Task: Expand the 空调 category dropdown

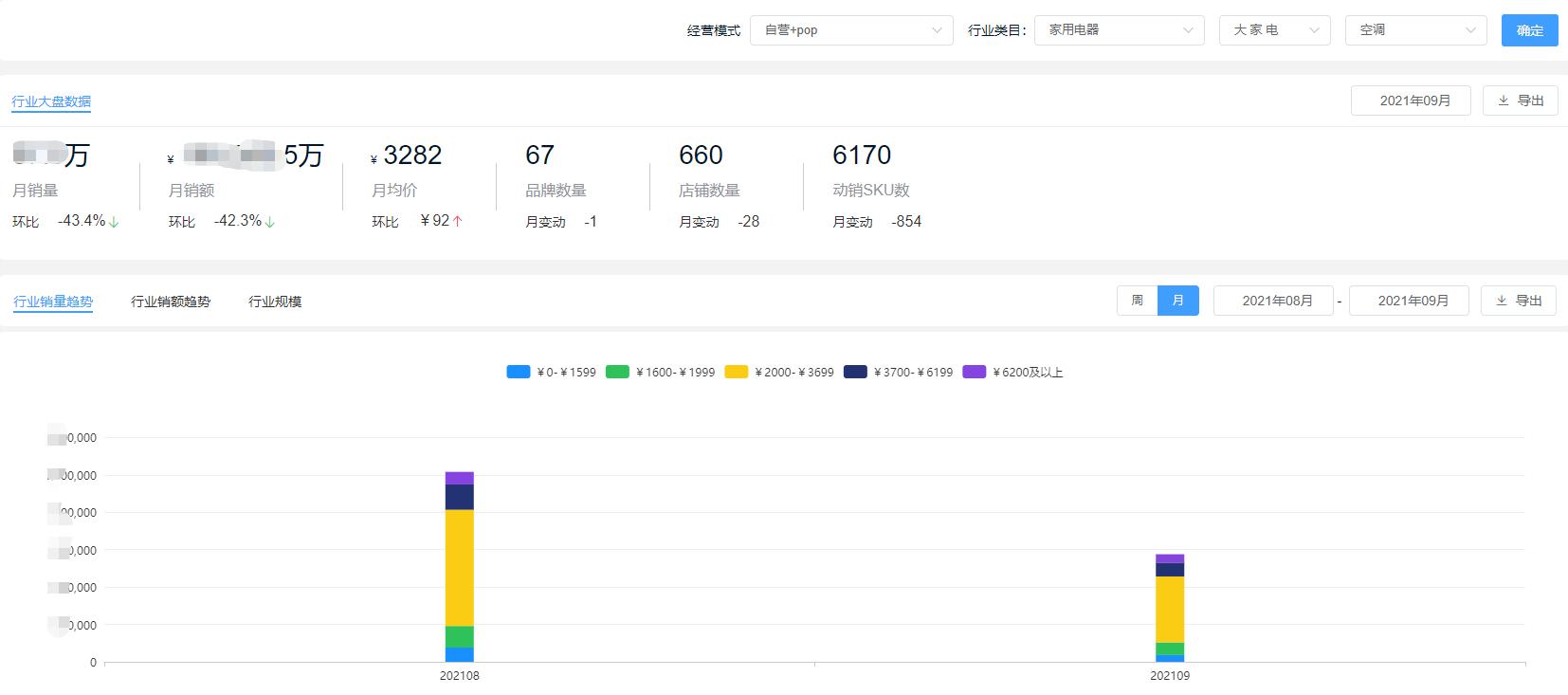Action: tap(1415, 30)
